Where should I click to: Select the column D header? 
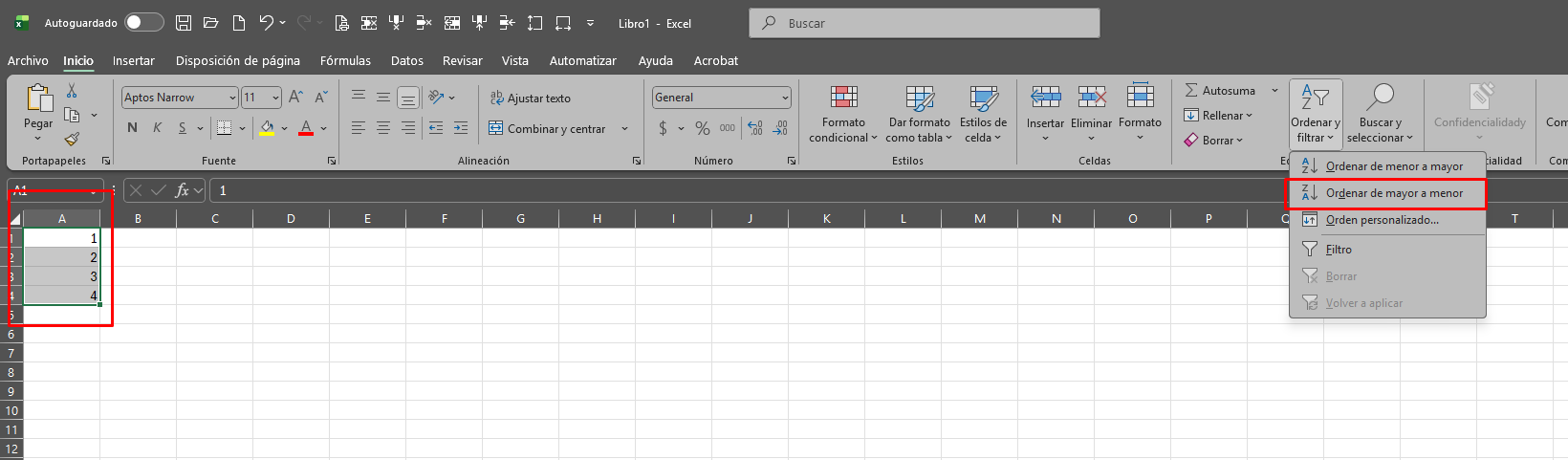(291, 219)
